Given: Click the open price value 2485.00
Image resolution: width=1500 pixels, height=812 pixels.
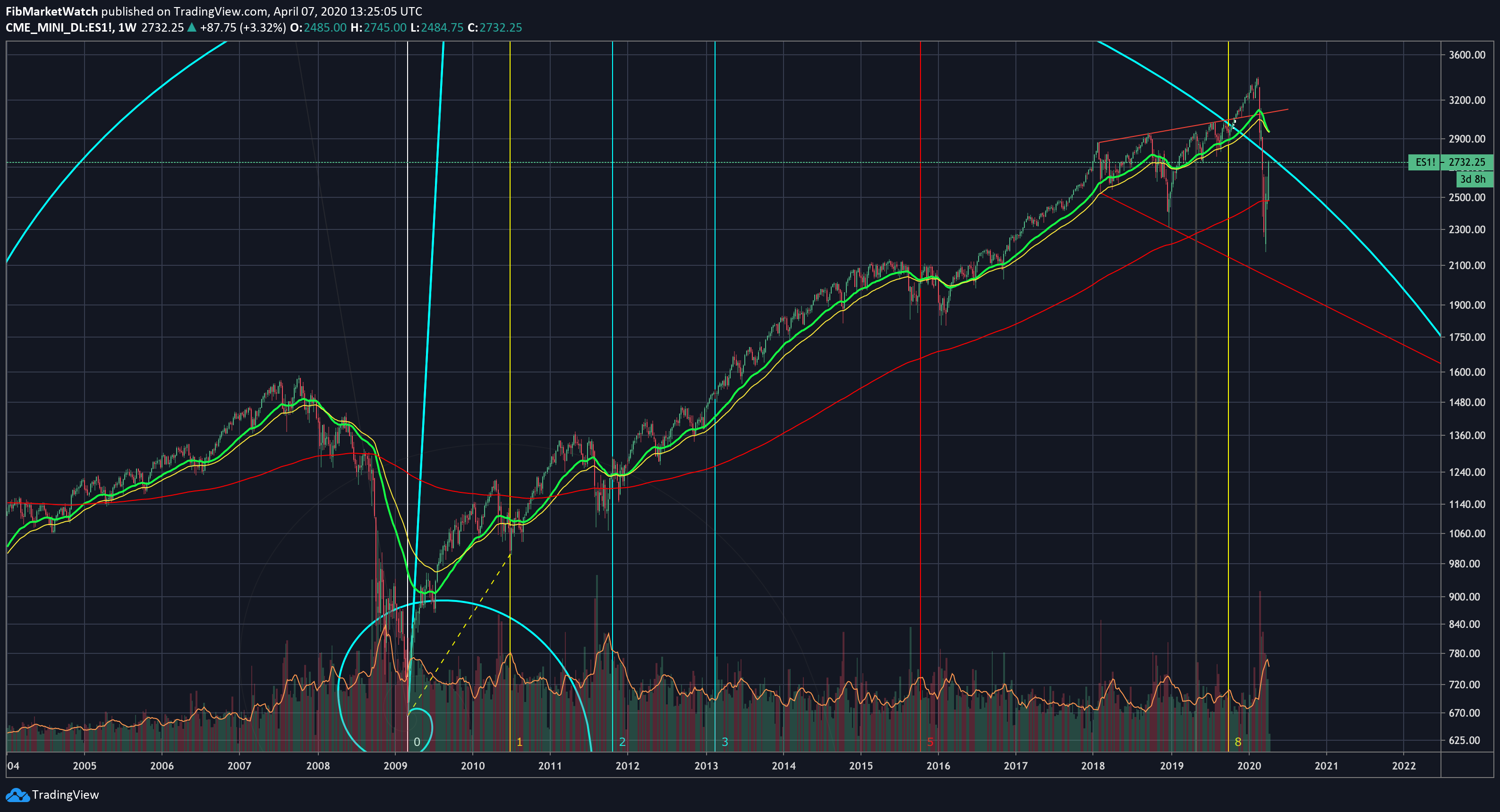Looking at the screenshot, I should point(325,27).
